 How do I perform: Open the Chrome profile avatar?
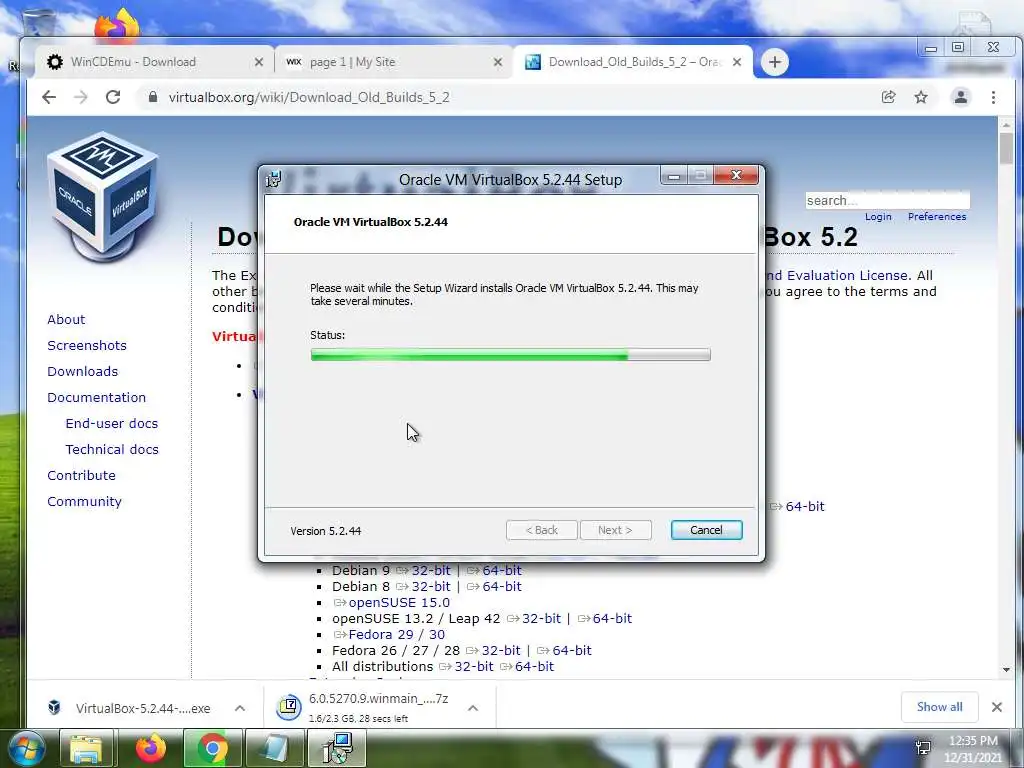tap(961, 97)
